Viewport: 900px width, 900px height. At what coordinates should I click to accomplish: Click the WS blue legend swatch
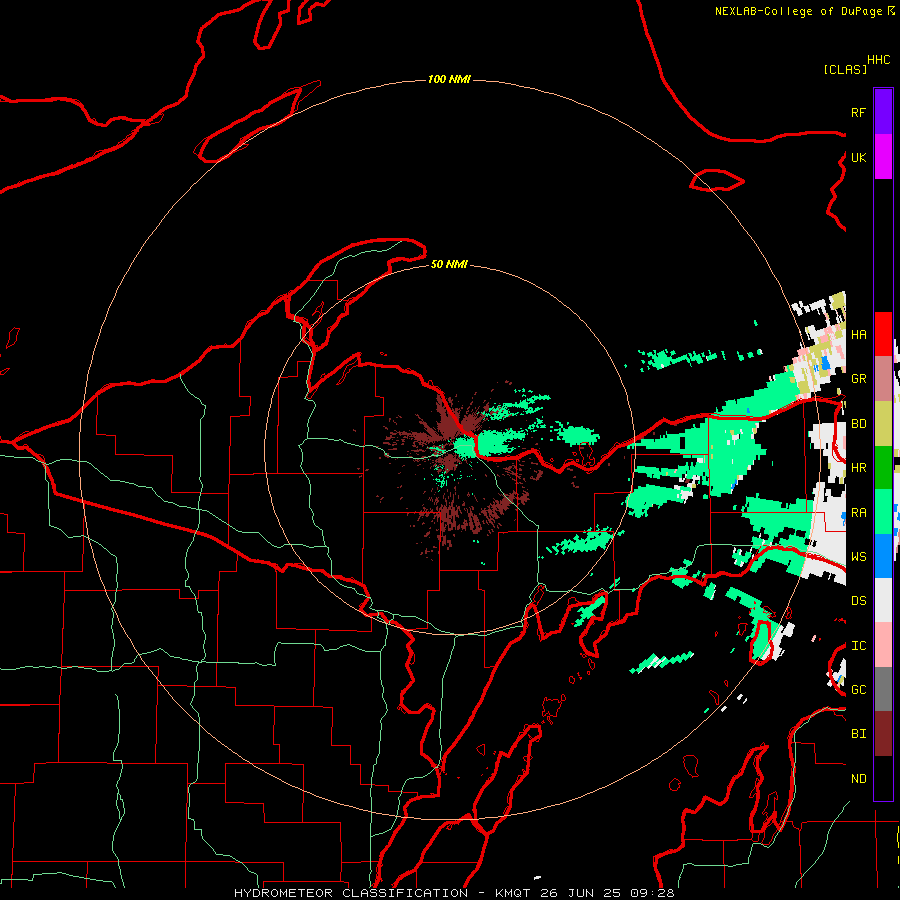tap(883, 556)
